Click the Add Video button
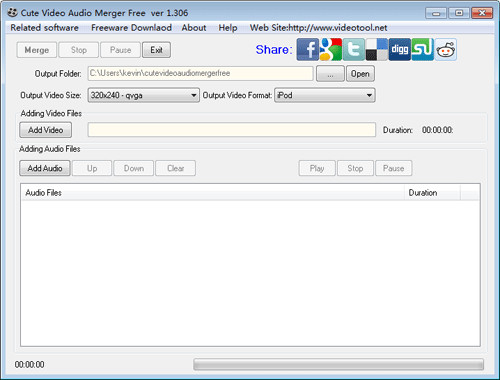 [45, 130]
